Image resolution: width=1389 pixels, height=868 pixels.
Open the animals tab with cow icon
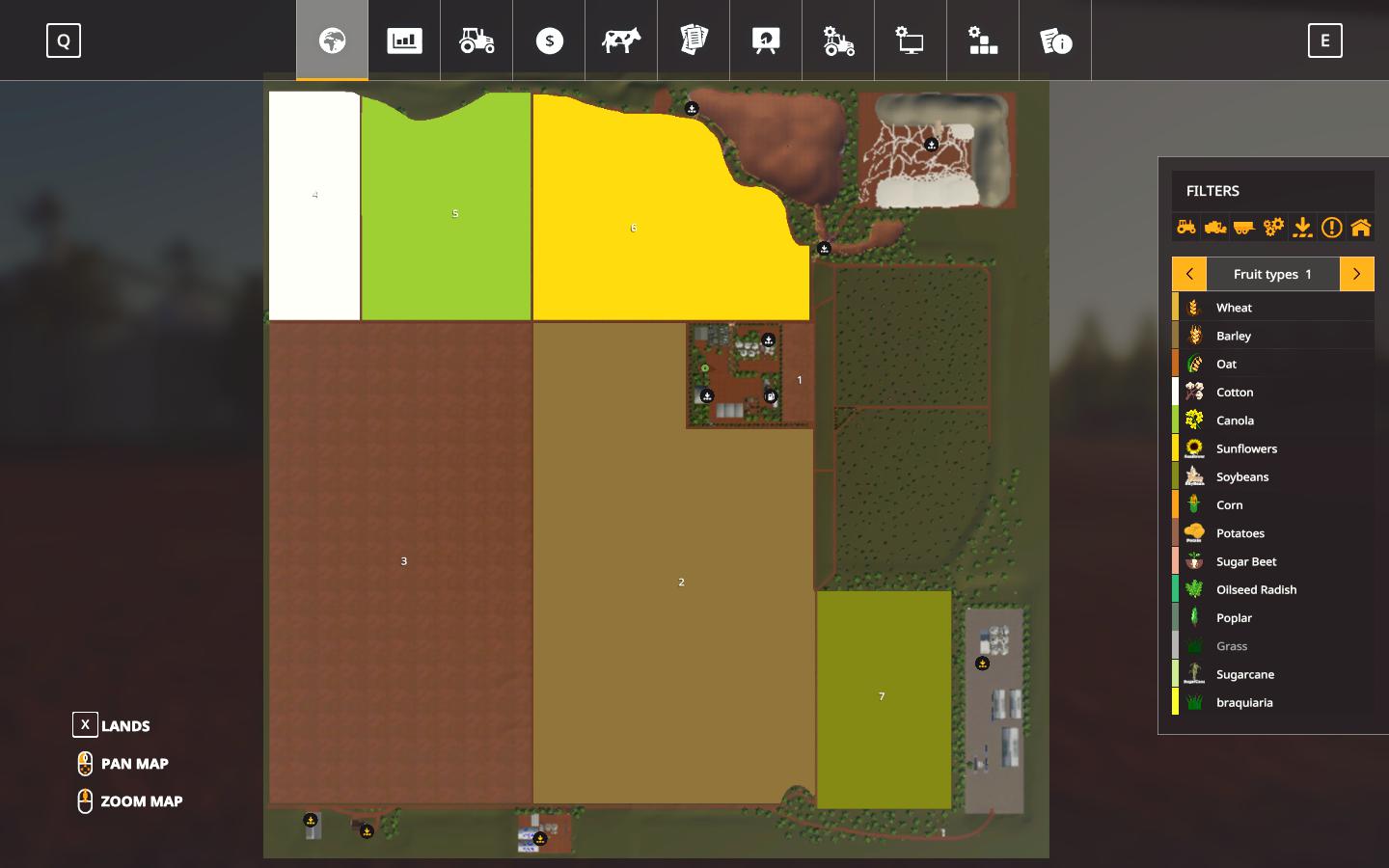pos(621,41)
